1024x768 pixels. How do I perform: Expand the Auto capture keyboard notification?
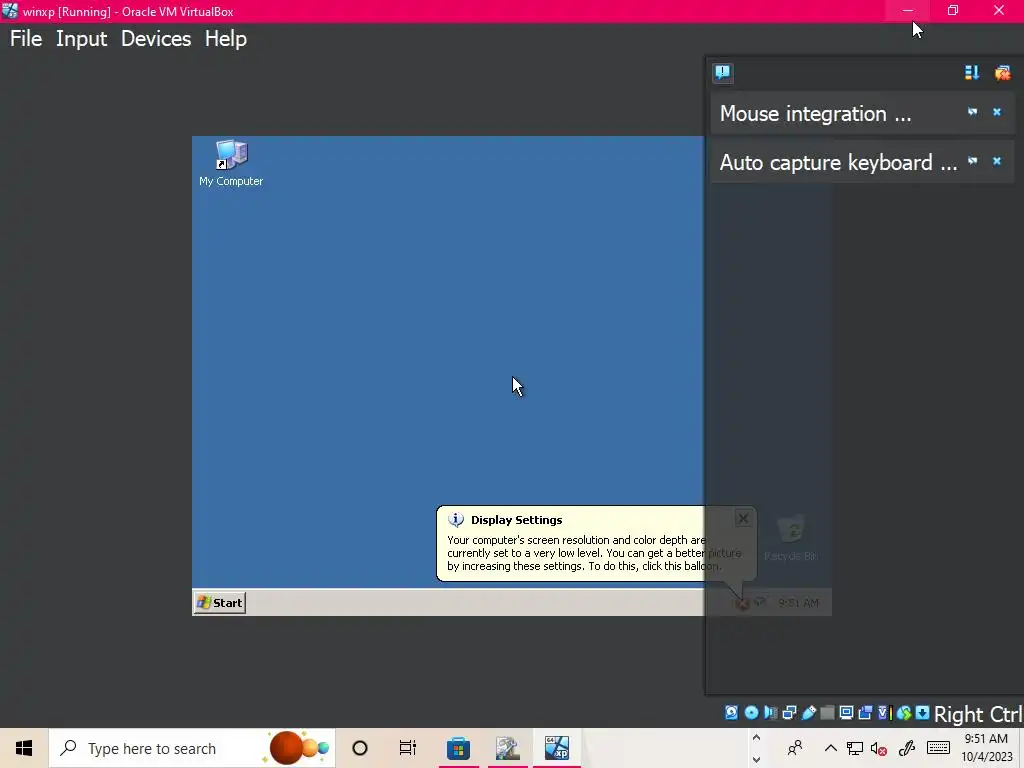pos(838,163)
